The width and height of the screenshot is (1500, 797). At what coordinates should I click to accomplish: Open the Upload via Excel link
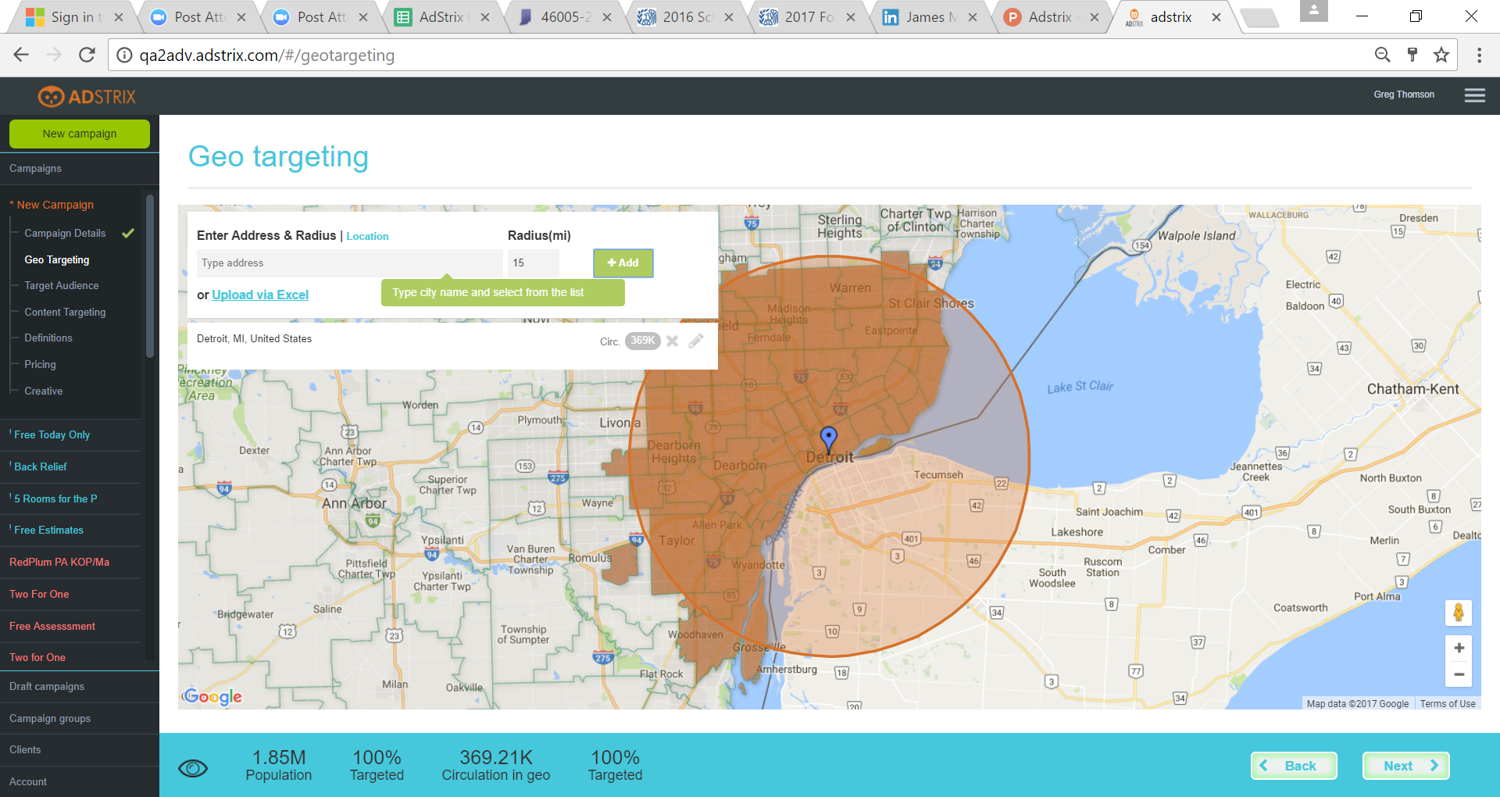[x=260, y=295]
